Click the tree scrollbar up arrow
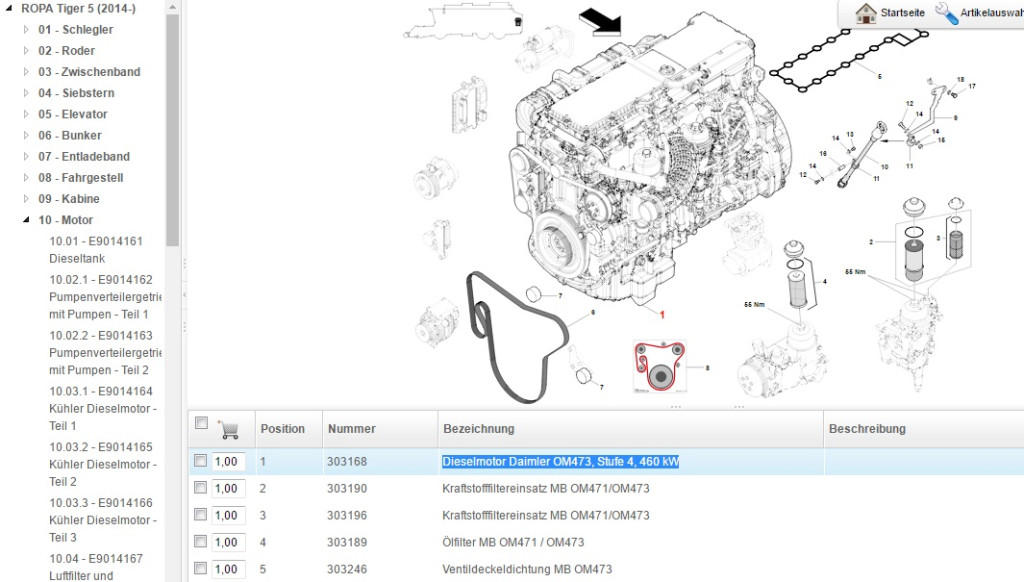This screenshot has width=1024, height=582. click(172, 7)
